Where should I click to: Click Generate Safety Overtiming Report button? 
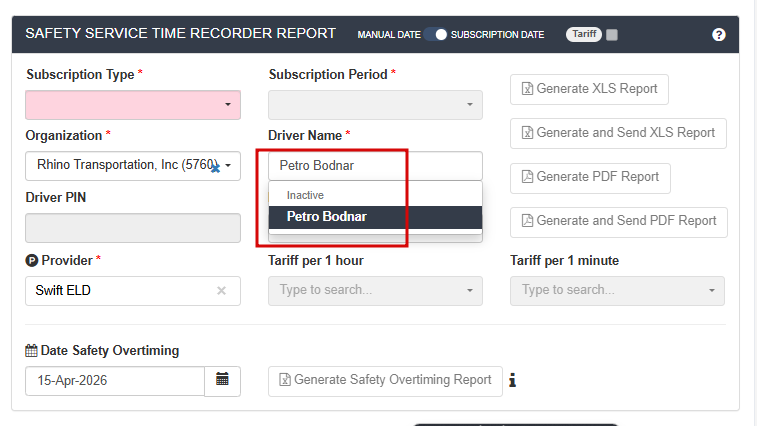[x=385, y=380]
